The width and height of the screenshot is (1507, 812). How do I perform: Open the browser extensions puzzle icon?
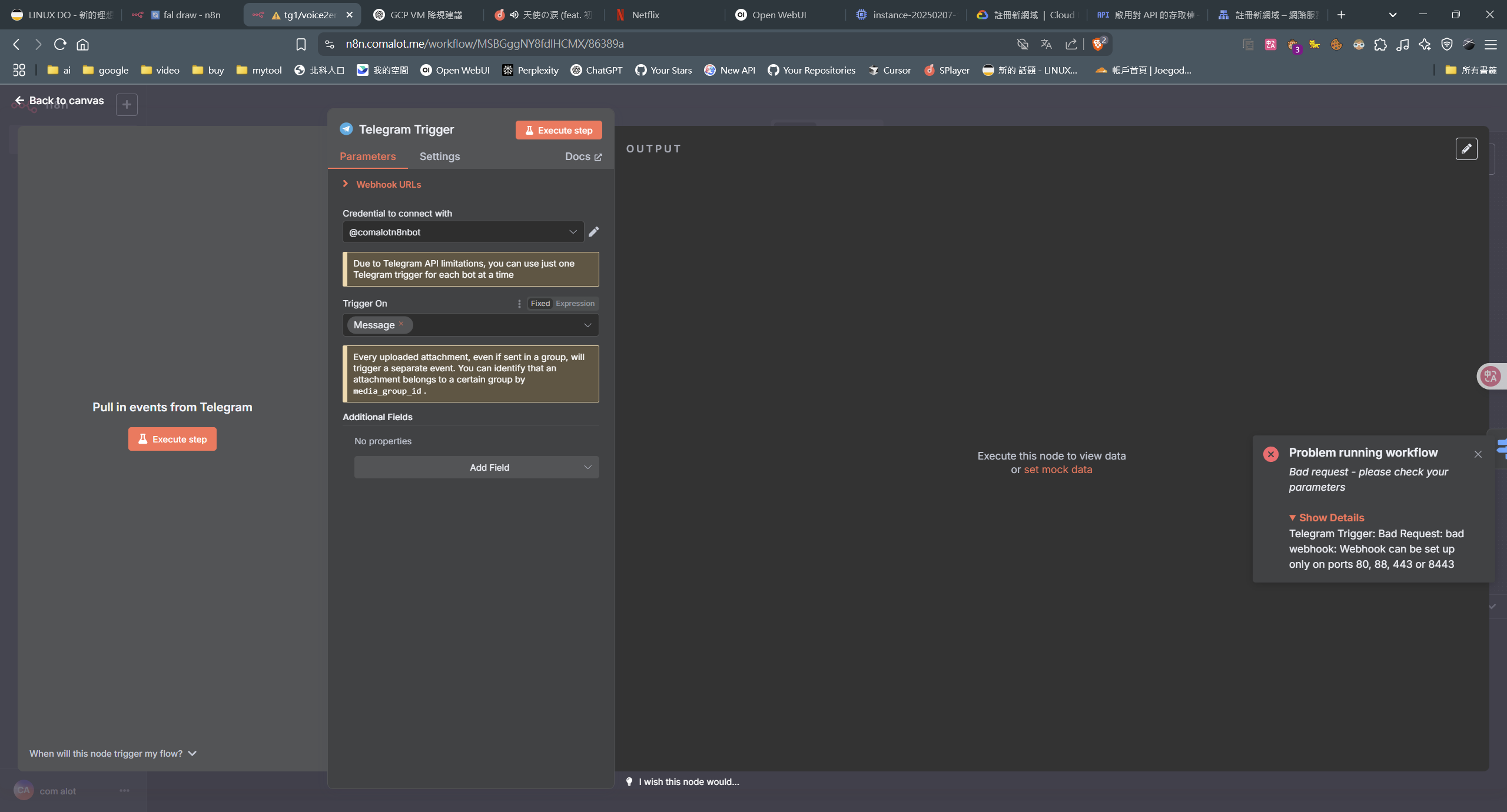(x=1380, y=45)
